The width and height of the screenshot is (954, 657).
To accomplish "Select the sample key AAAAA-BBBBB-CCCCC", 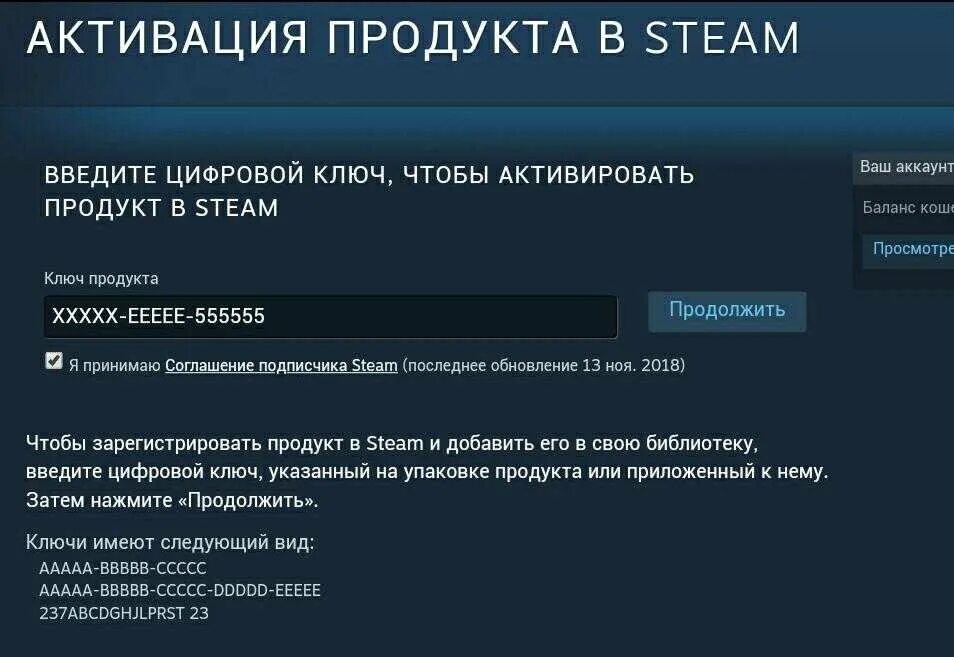I will coord(123,568).
